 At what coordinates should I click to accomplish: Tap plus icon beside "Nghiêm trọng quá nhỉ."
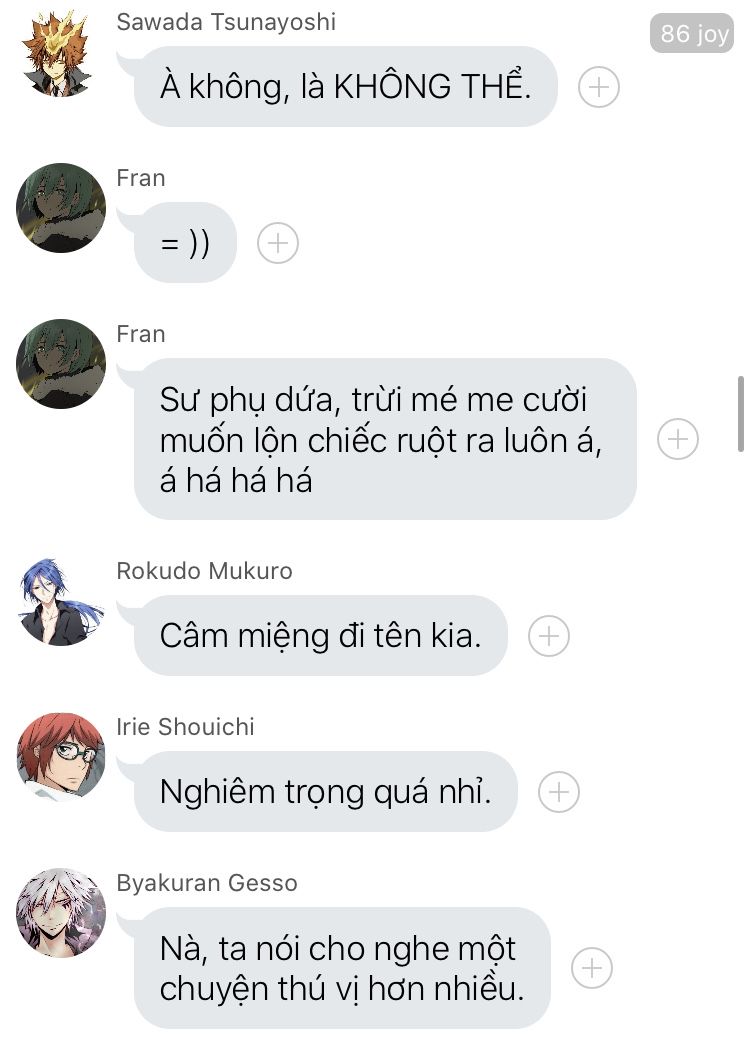click(559, 792)
